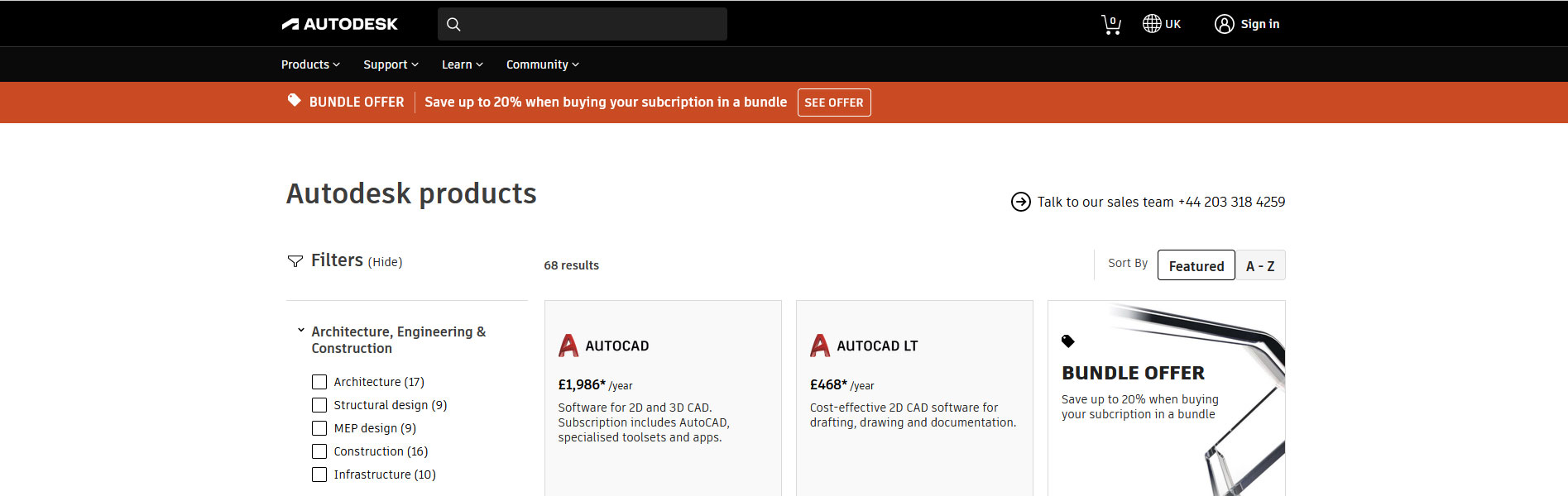Click the Autodesk products page heading

point(411,193)
